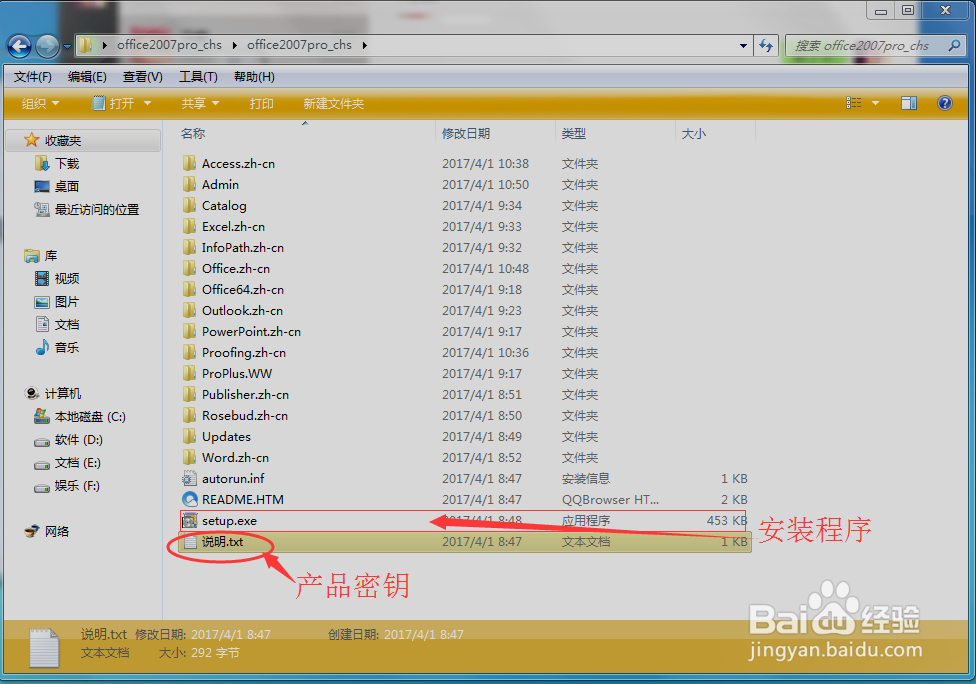Screen dimensions: 976x684
Task: Click the address bar folder icon
Action: pyautogui.click(x=86, y=45)
